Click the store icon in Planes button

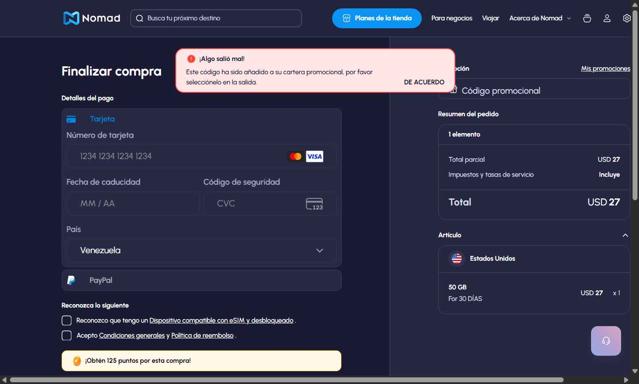click(x=346, y=18)
